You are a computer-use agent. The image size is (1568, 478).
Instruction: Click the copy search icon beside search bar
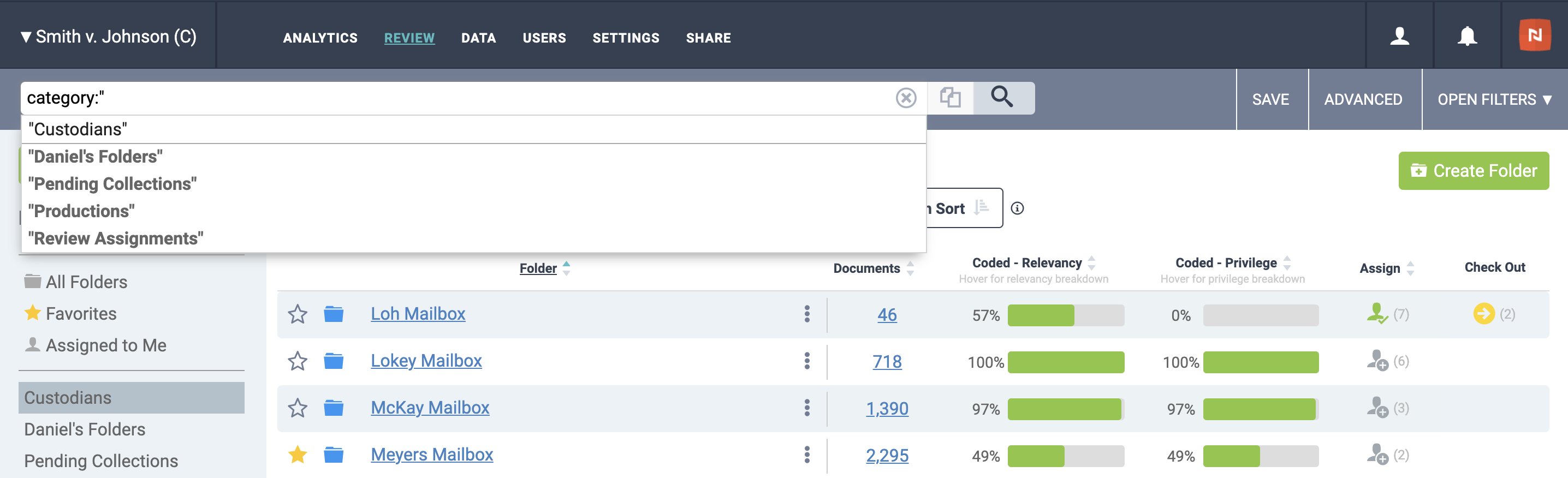coord(949,97)
